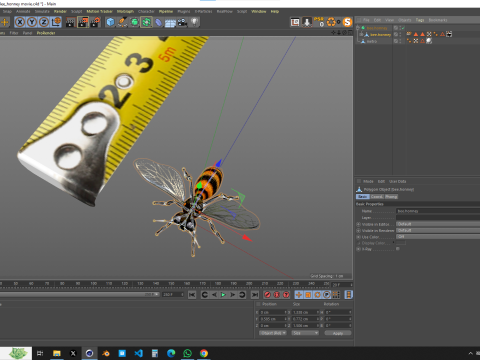Image resolution: width=480 pixels, height=360 pixels.
Task: Click the orange S plugin icon
Action: click(x=347, y=22)
